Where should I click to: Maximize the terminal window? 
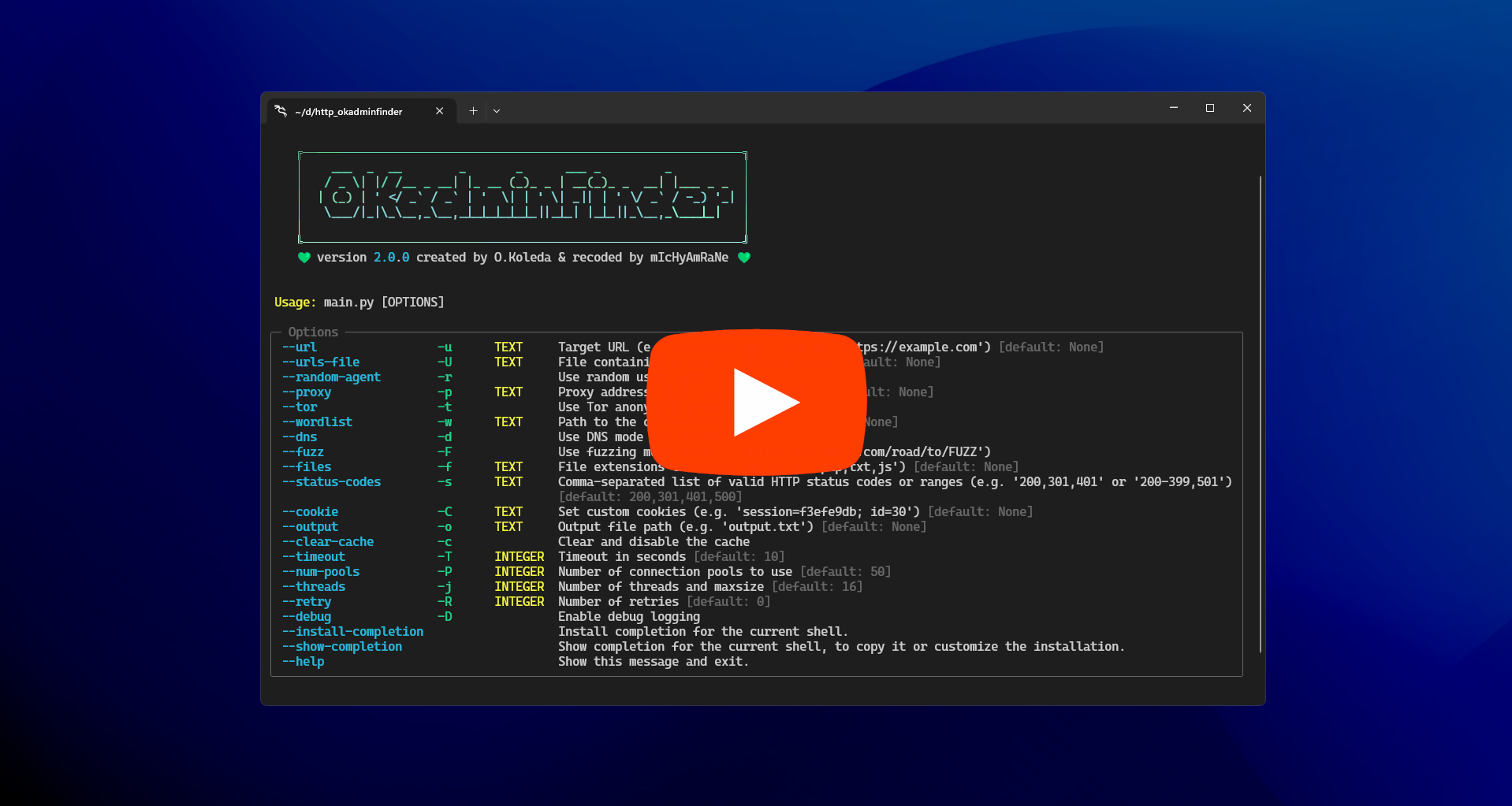coord(1209,108)
